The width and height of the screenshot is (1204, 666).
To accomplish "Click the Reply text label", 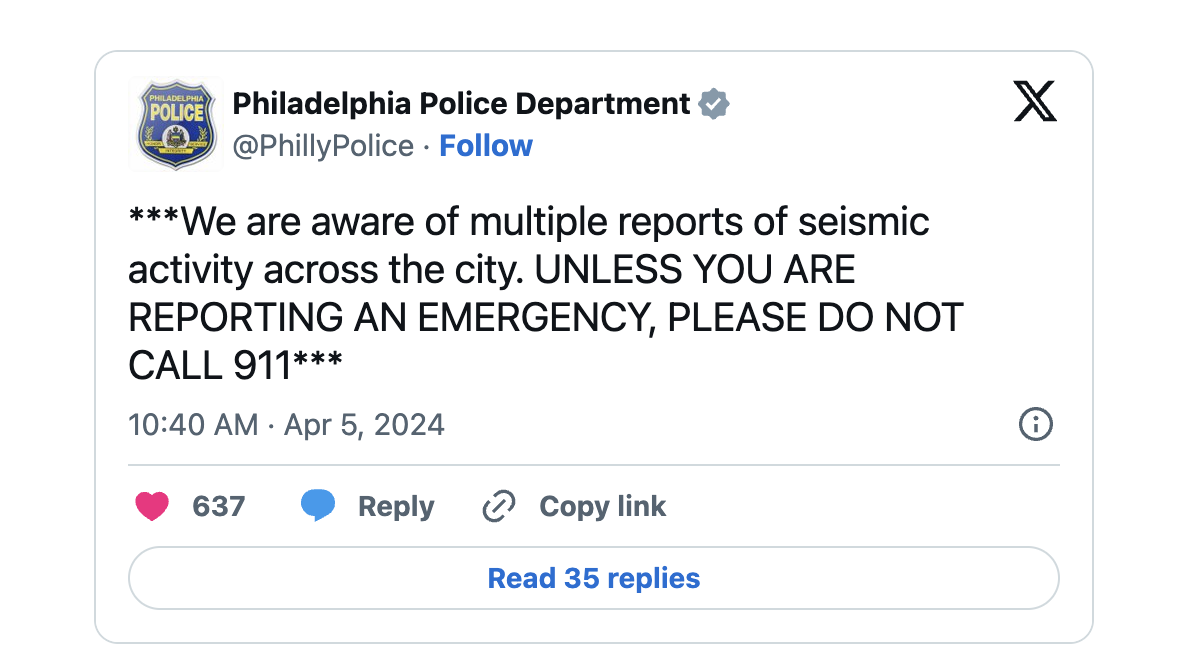I will tap(396, 507).
